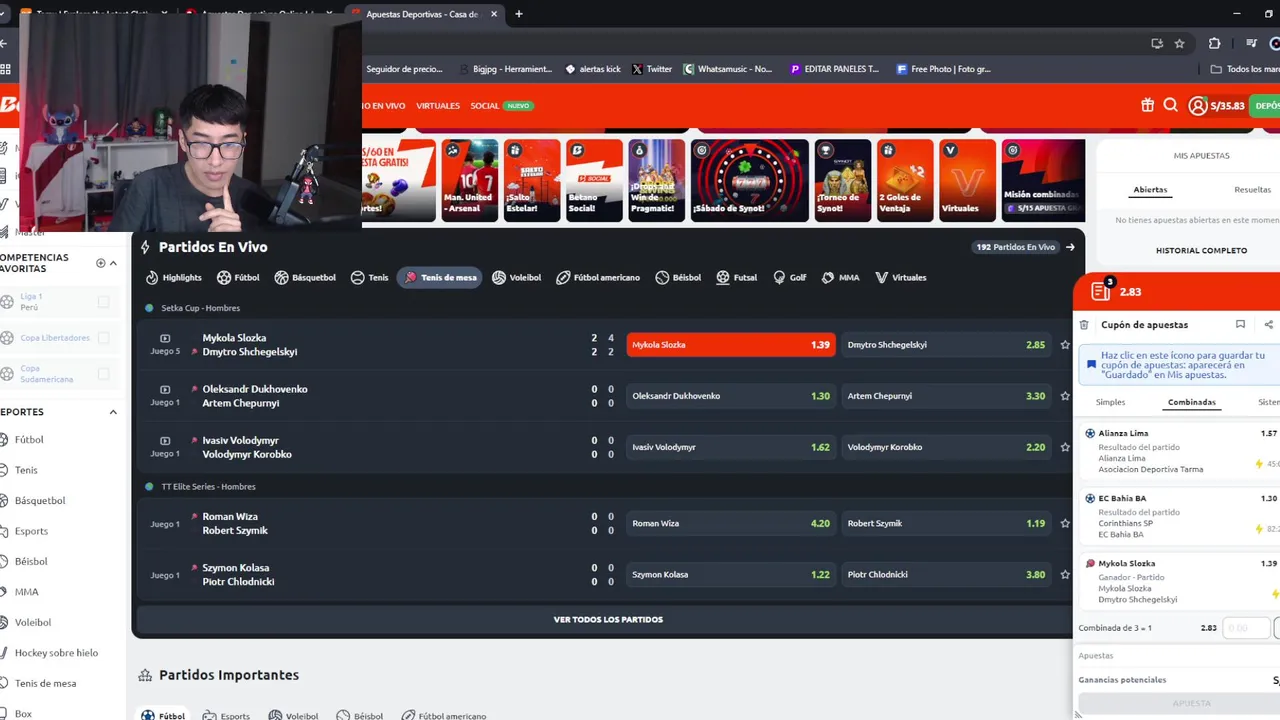
Task: Favorite the Mykola Slozka match star
Action: [1064, 345]
